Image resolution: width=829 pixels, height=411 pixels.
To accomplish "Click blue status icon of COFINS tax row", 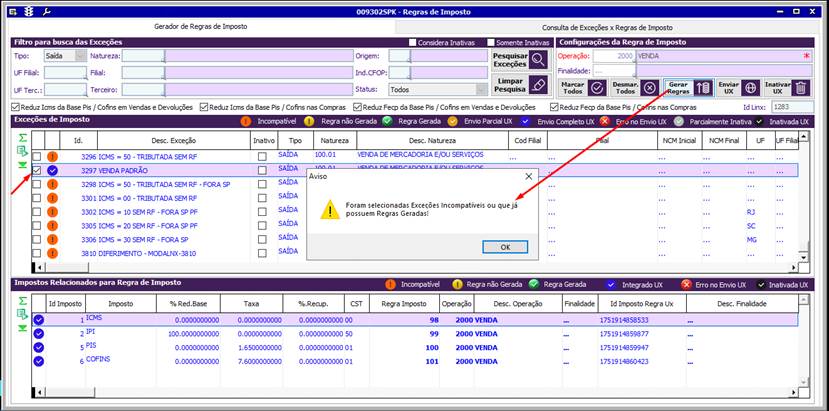I will [x=39, y=361].
